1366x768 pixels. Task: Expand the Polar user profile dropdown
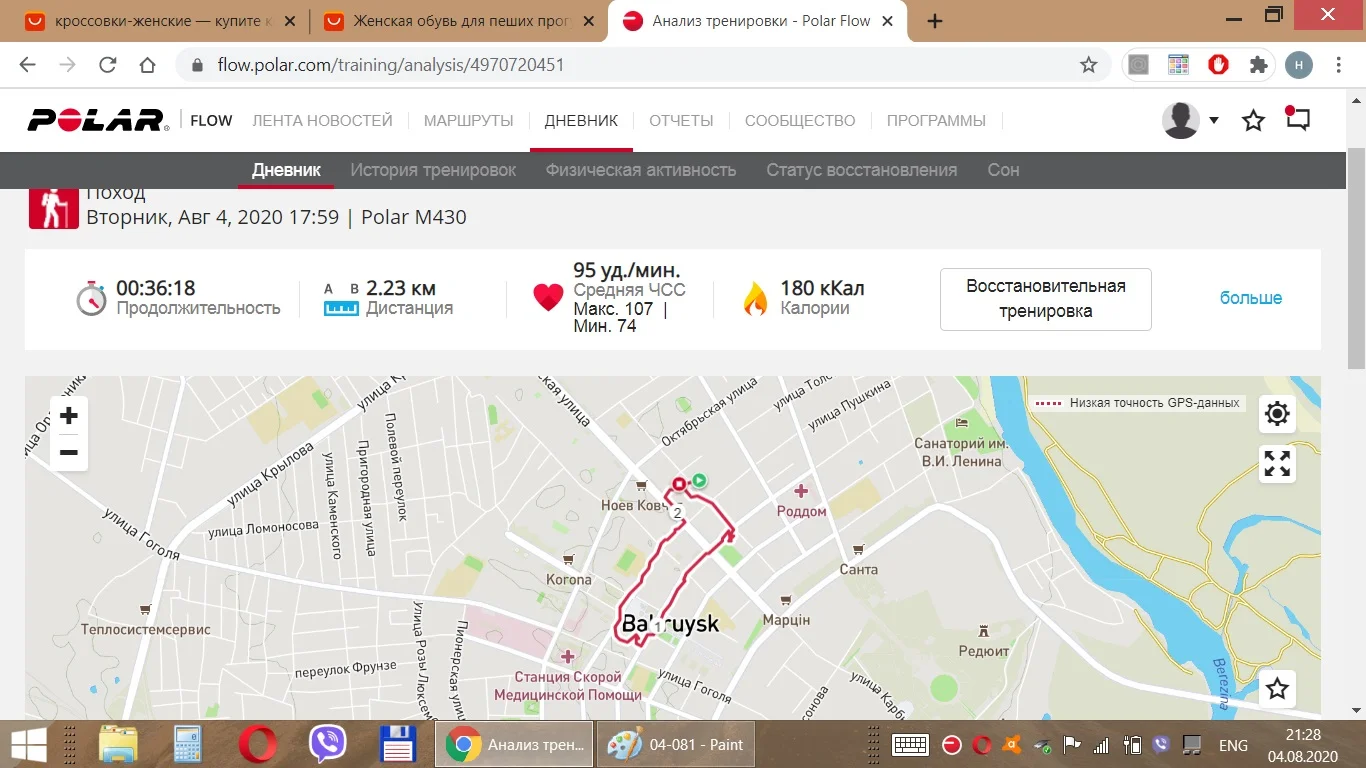point(1214,120)
